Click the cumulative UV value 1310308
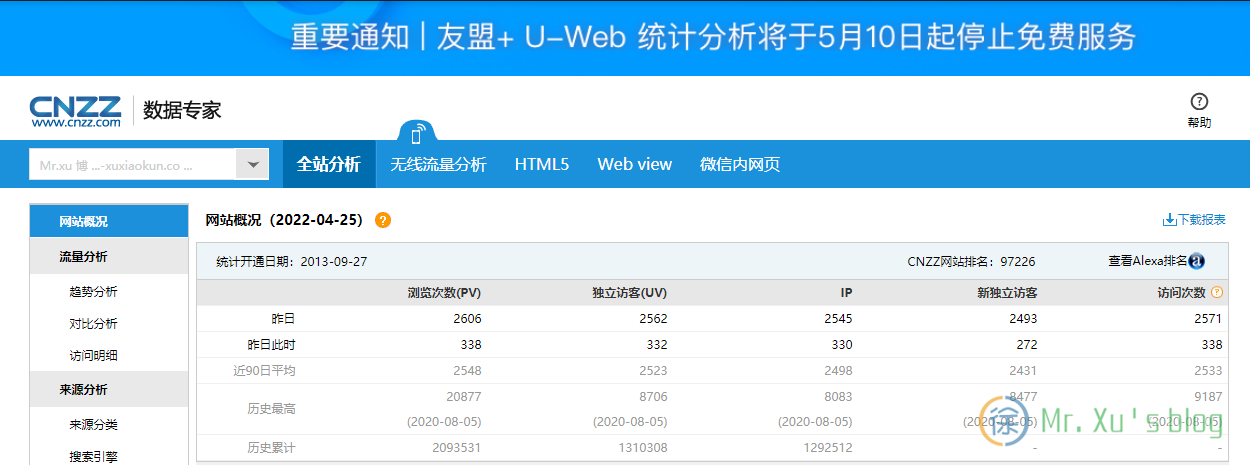Image resolution: width=1250 pixels, height=465 pixels. (643, 448)
